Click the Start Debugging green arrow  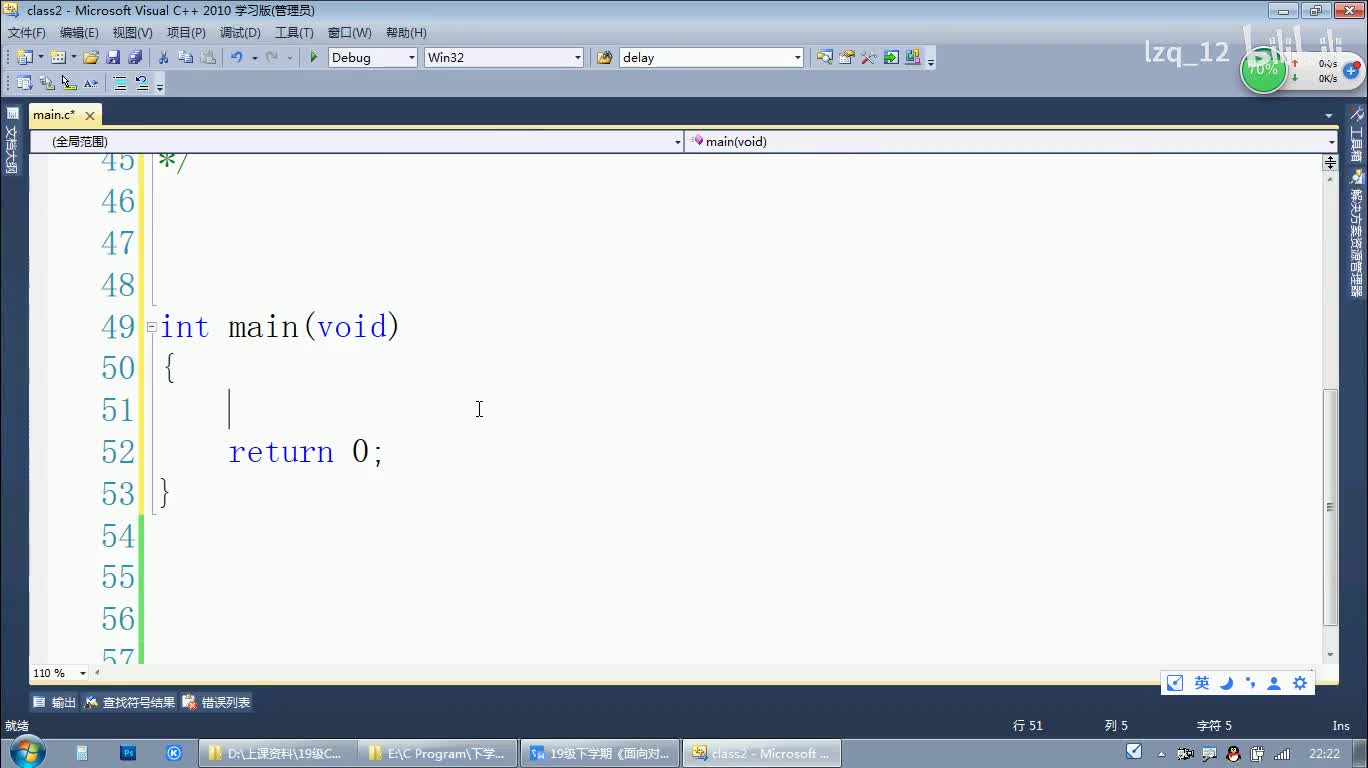click(x=314, y=58)
